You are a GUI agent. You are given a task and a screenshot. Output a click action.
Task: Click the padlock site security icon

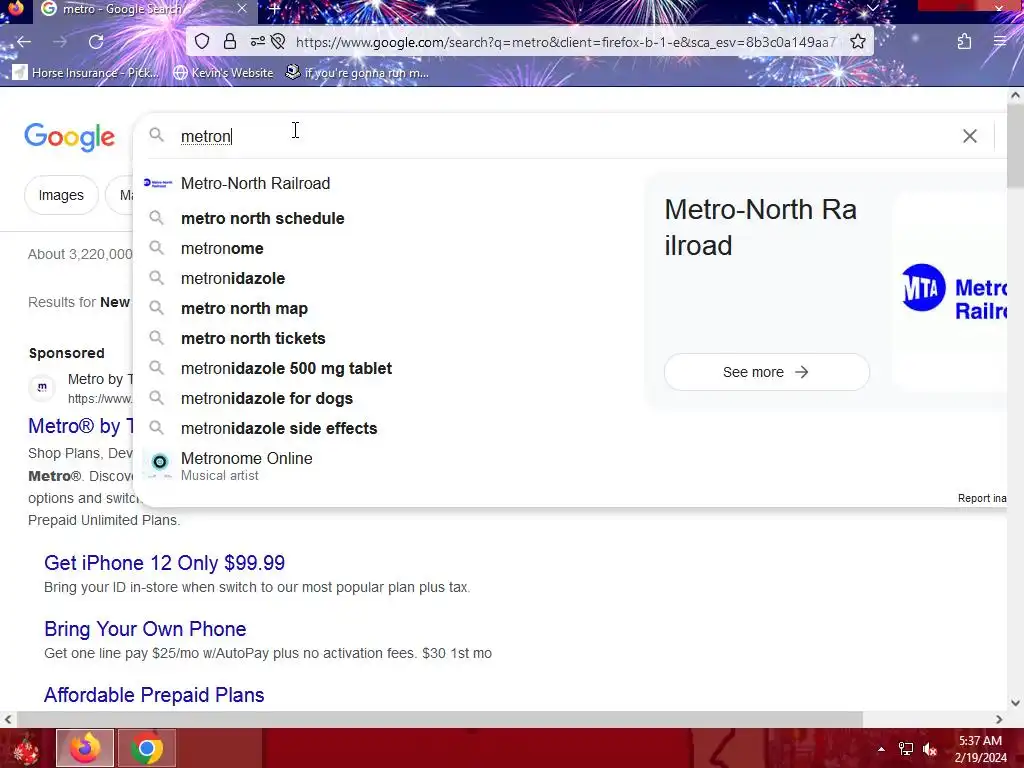pyautogui.click(x=230, y=42)
